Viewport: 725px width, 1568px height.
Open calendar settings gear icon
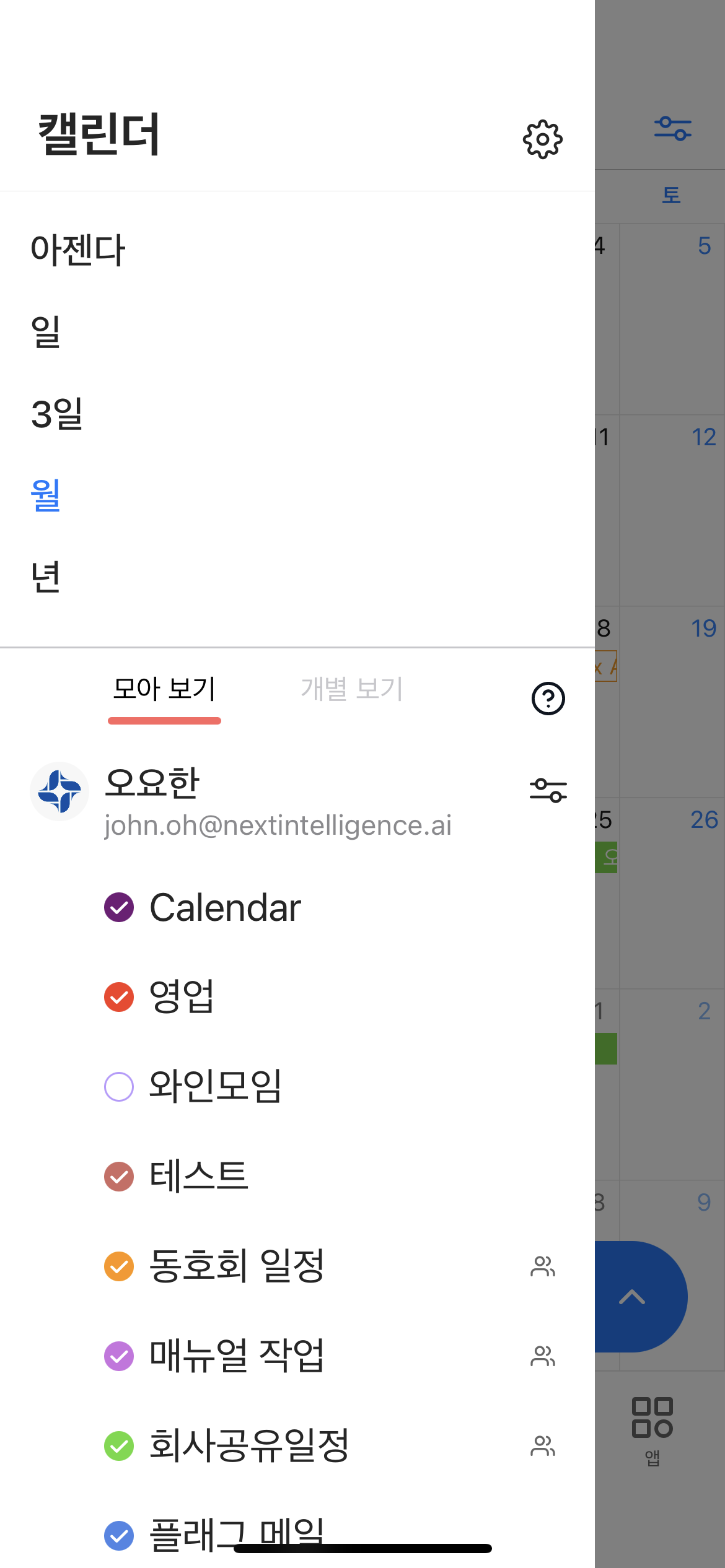click(x=542, y=139)
